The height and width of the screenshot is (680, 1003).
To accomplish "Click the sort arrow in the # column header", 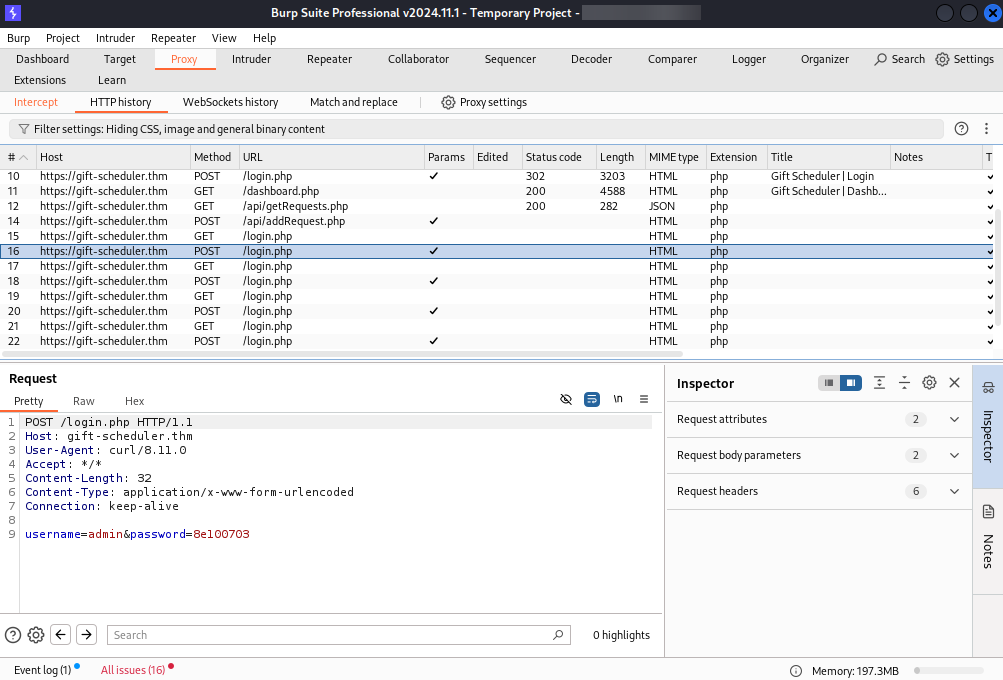I will pyautogui.click(x=24, y=157).
